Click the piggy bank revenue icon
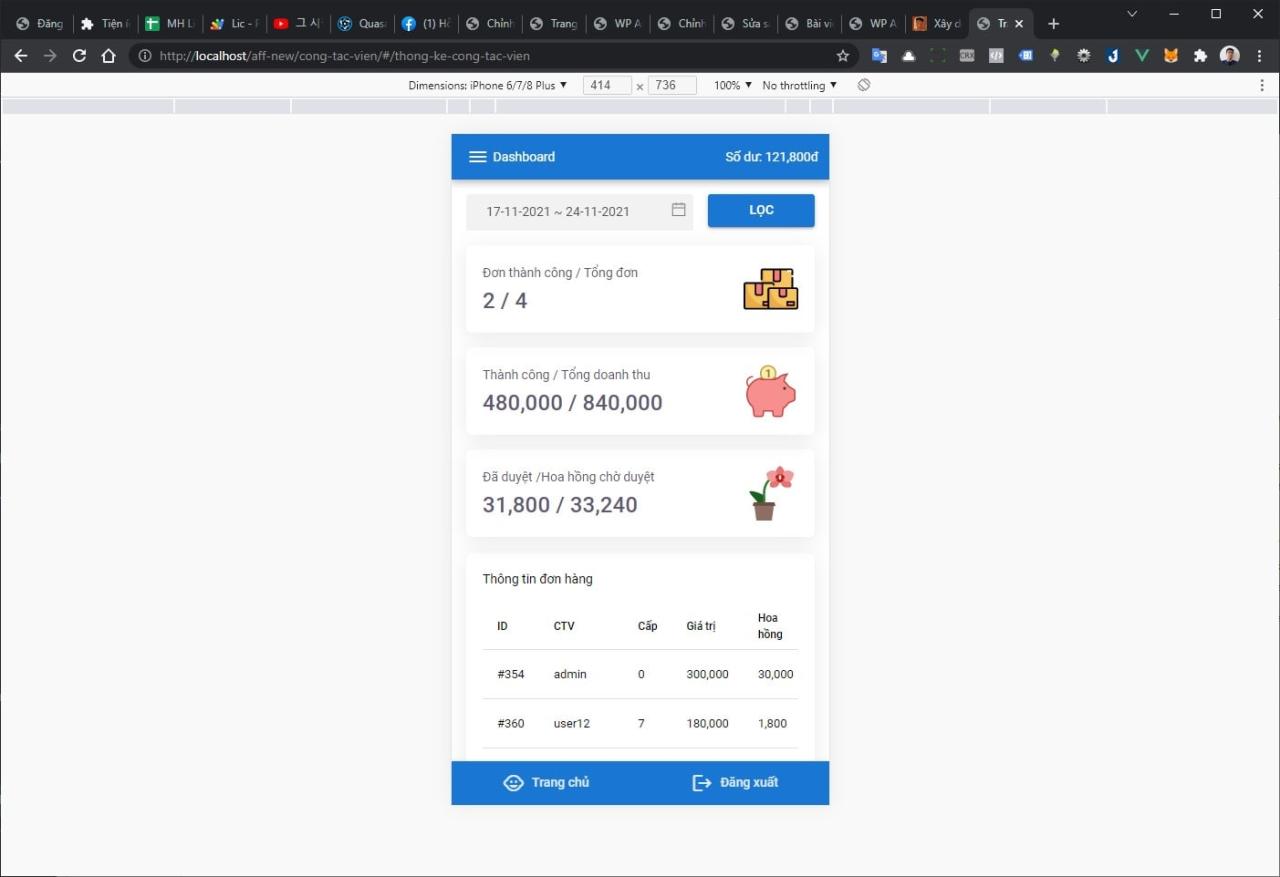This screenshot has height=877, width=1280. coord(770,391)
